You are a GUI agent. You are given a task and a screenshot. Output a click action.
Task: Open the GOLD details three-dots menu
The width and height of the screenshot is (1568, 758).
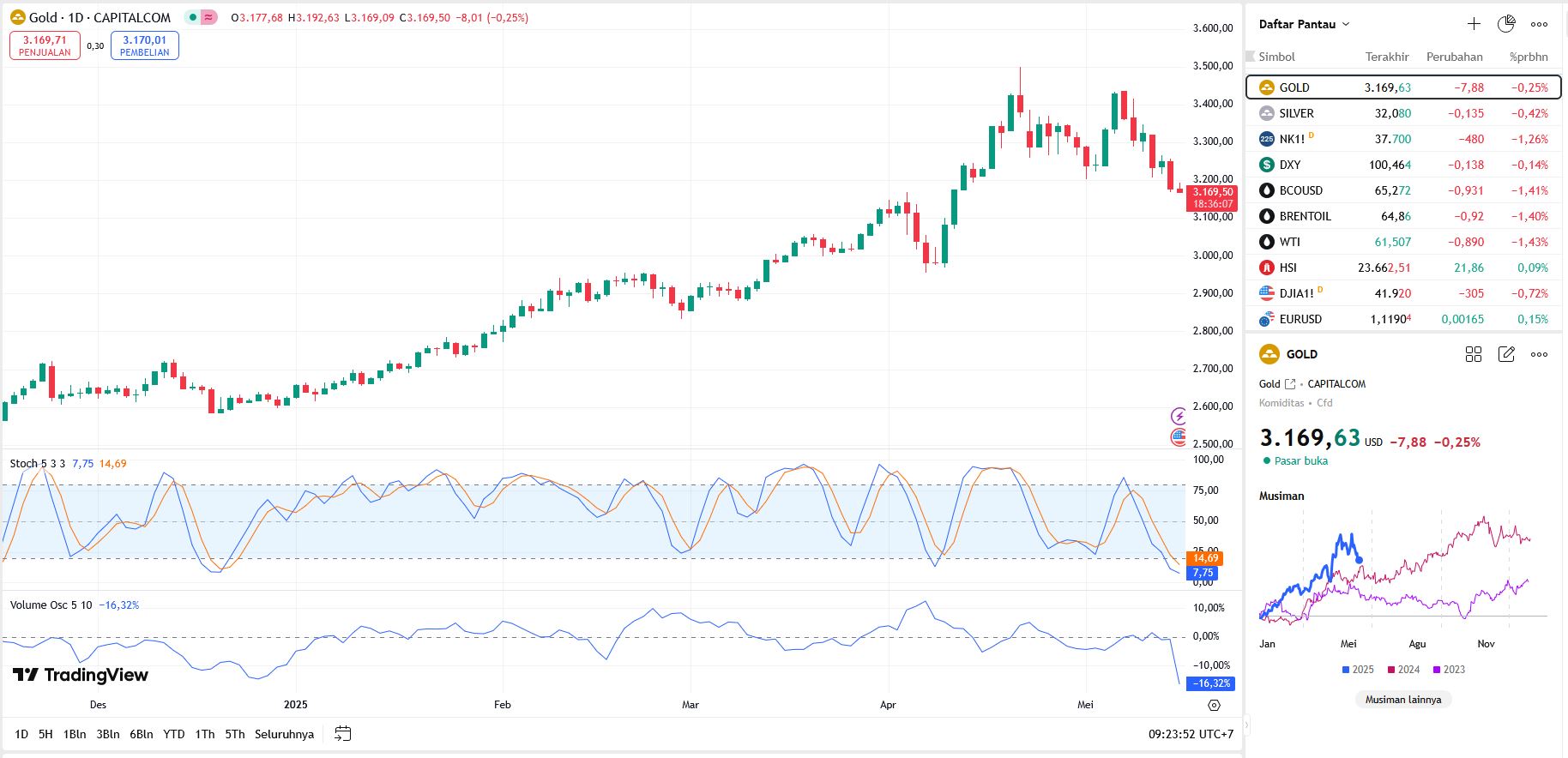1540,354
